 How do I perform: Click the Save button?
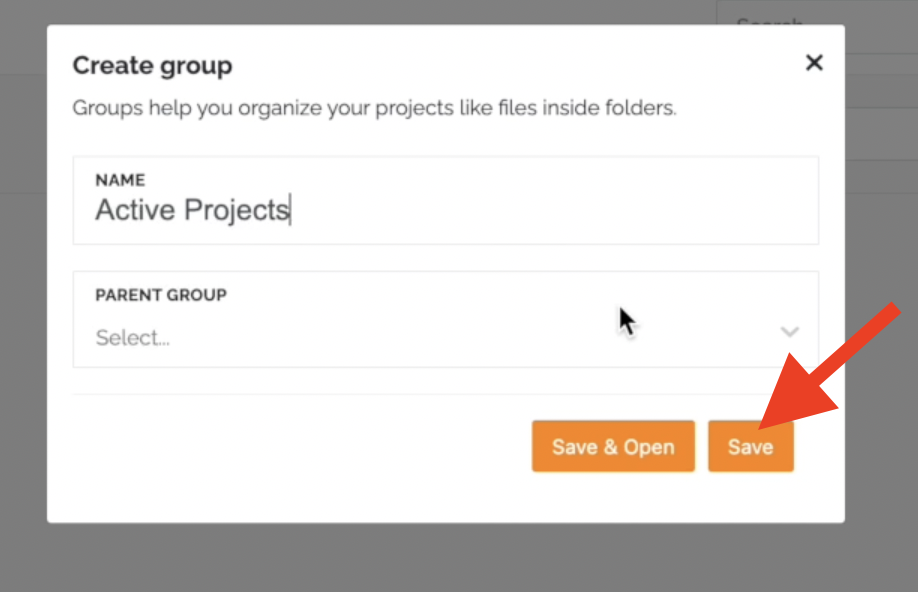pos(751,446)
